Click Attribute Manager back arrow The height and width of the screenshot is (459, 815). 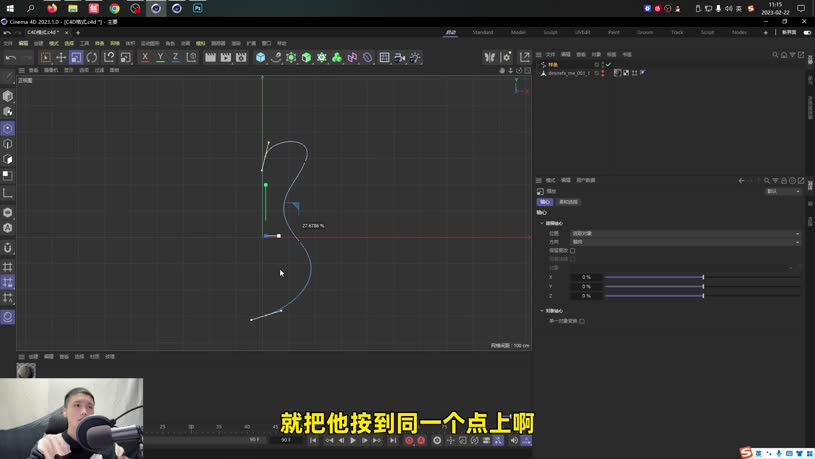pyautogui.click(x=741, y=180)
